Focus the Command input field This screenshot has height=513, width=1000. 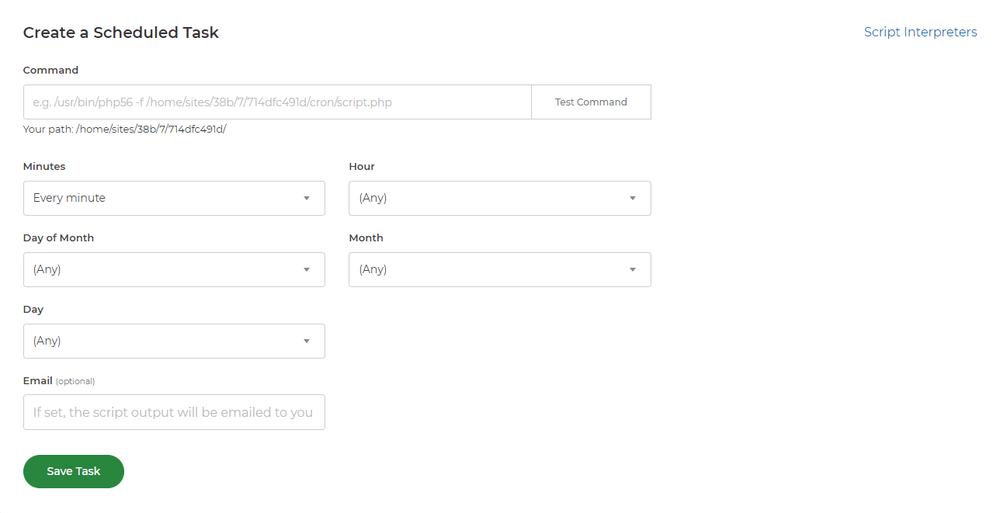pos(277,102)
